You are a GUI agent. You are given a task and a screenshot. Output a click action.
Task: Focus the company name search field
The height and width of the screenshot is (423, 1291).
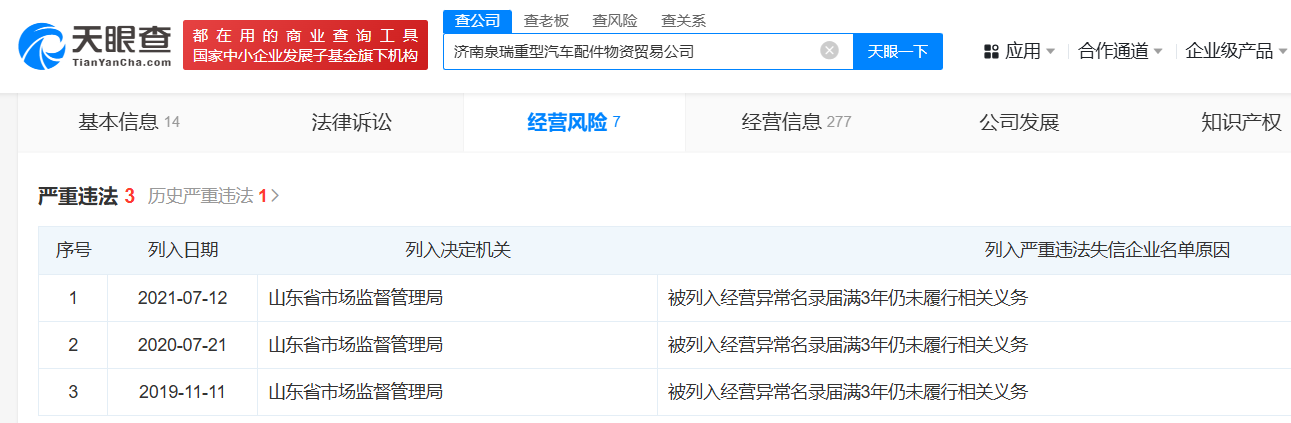coord(632,51)
